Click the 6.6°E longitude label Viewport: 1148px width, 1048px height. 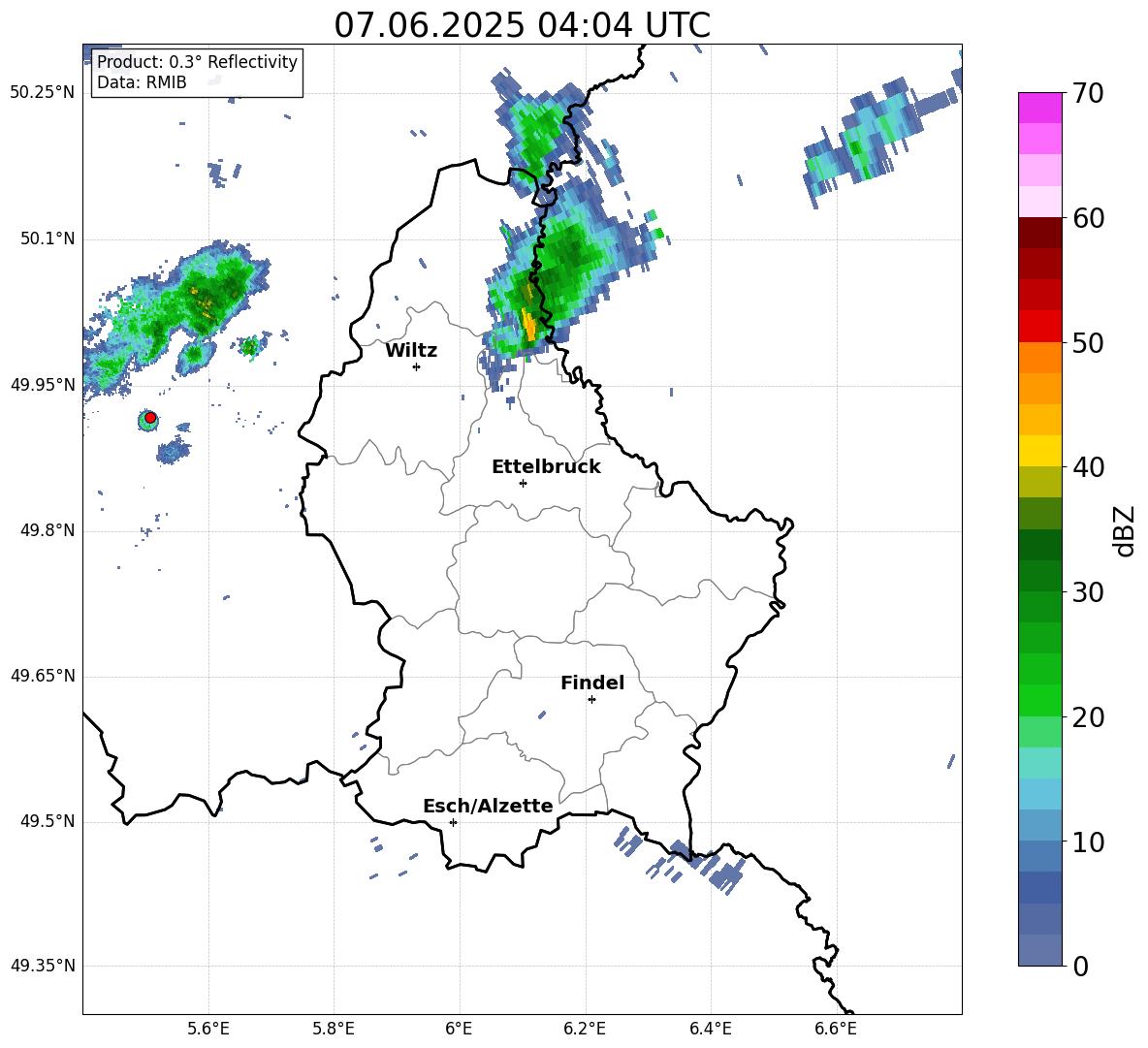pos(836,1029)
